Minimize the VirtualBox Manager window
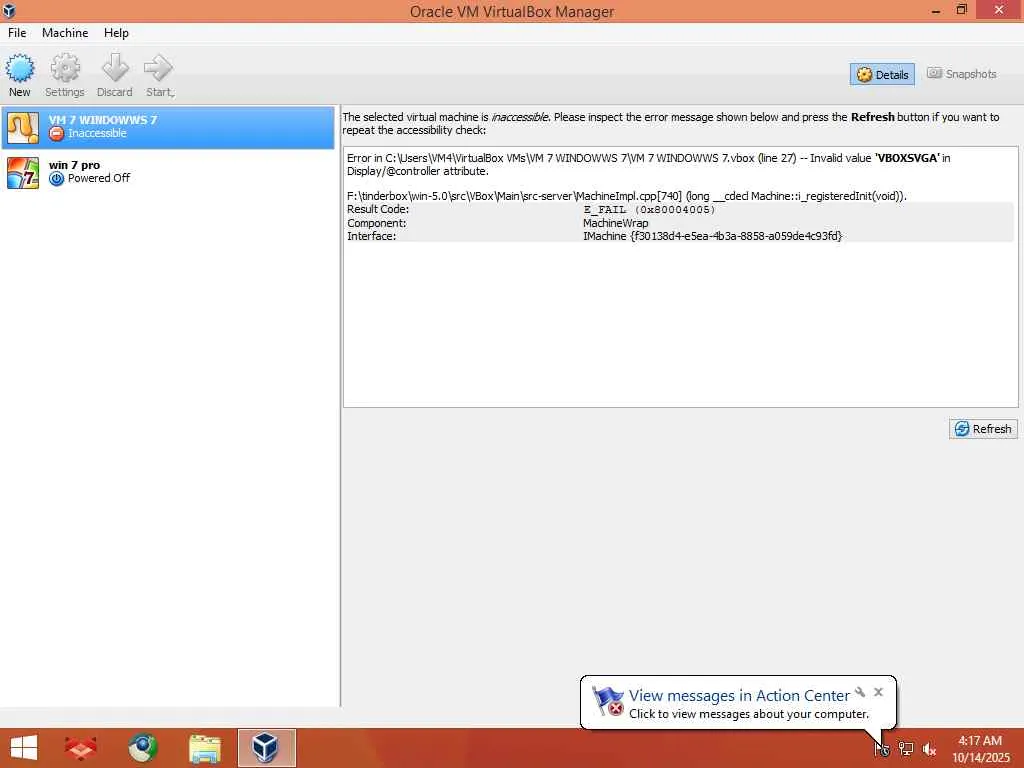 [x=935, y=10]
